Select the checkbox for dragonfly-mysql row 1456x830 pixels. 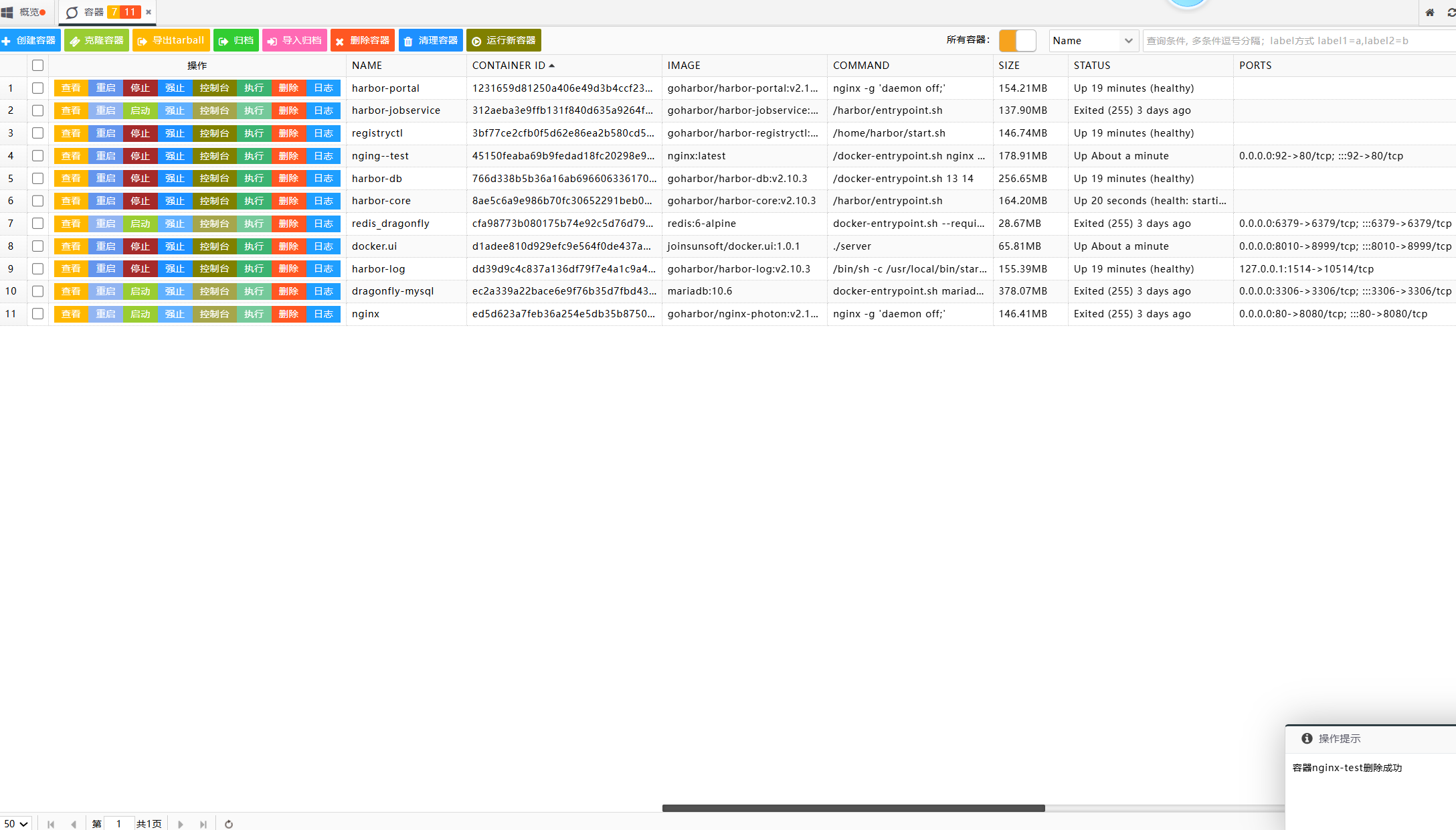tap(37, 291)
